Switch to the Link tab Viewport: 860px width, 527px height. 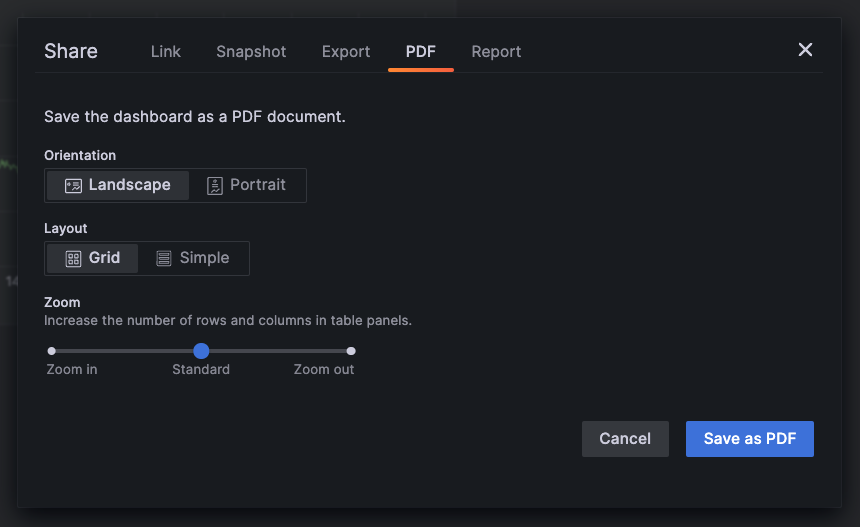pyautogui.click(x=166, y=52)
